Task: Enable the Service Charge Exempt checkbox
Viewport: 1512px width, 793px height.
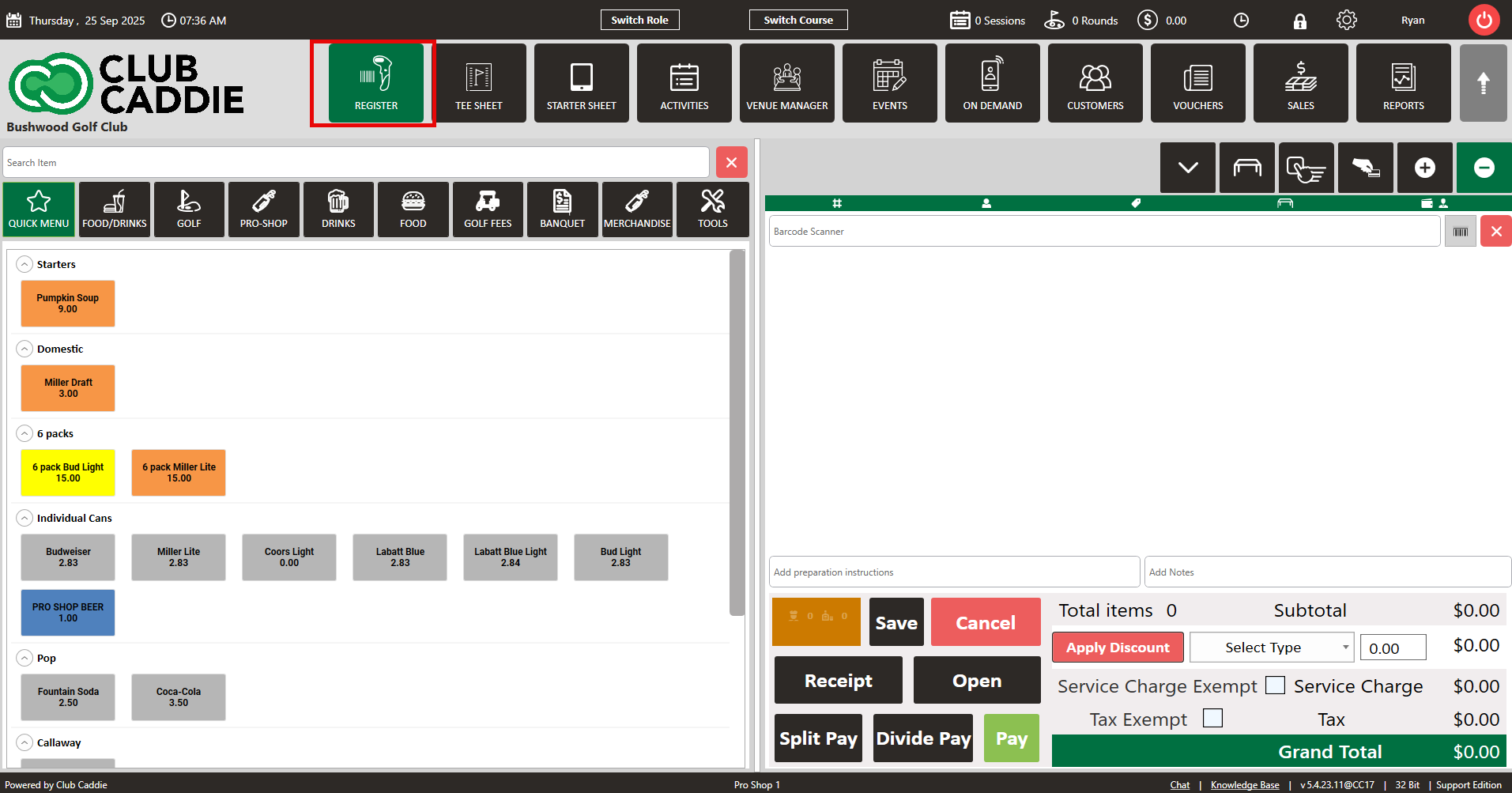Action: [1274, 685]
